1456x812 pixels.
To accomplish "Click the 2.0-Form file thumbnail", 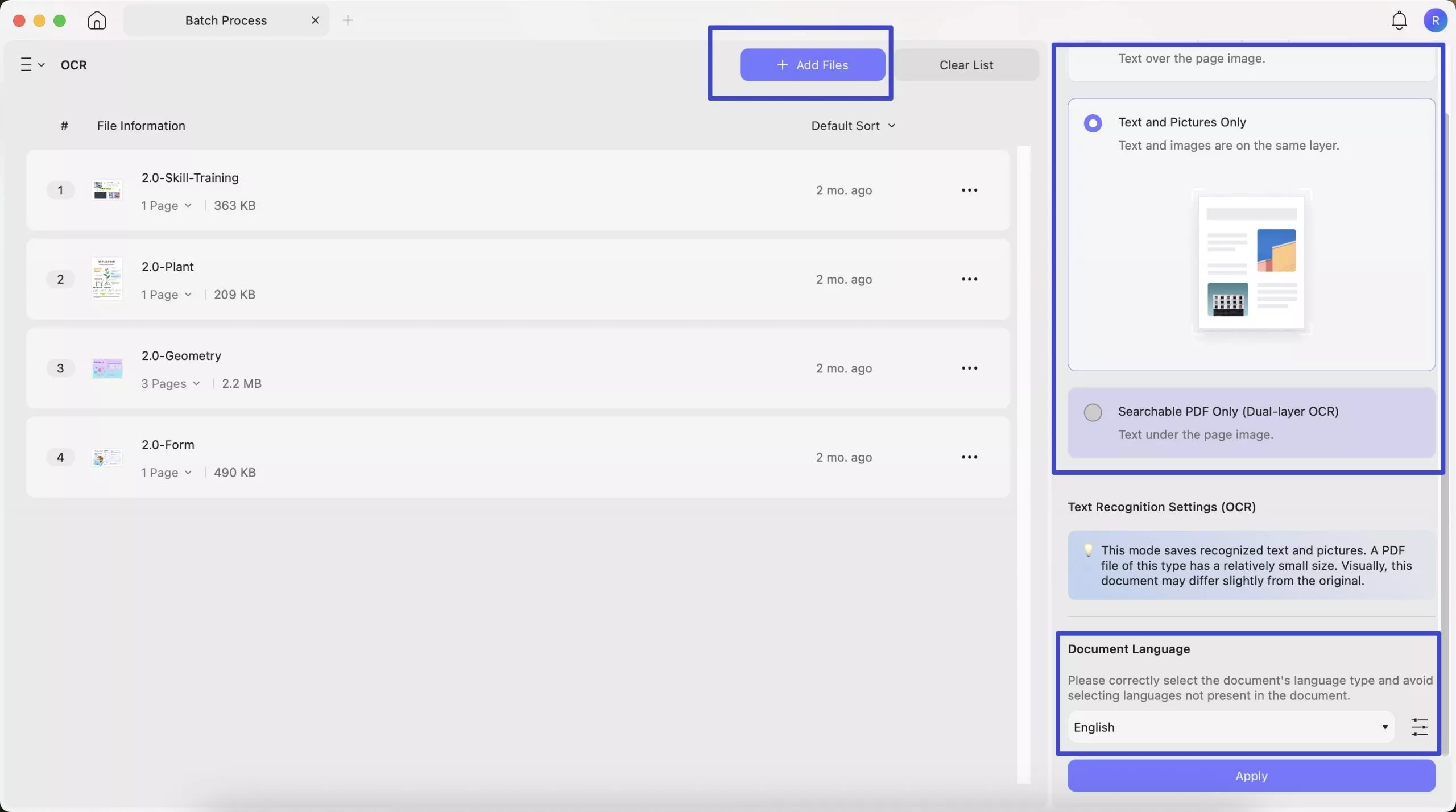I will tap(107, 457).
